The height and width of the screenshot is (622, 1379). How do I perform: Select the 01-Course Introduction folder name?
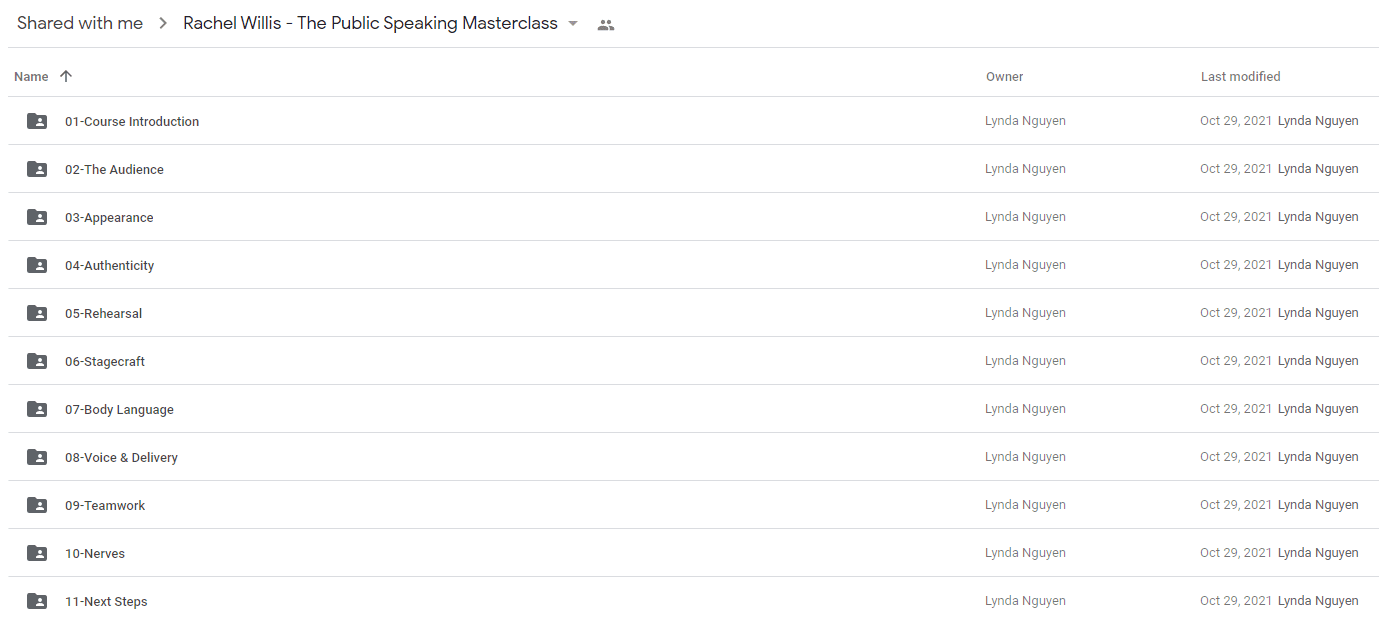[132, 122]
